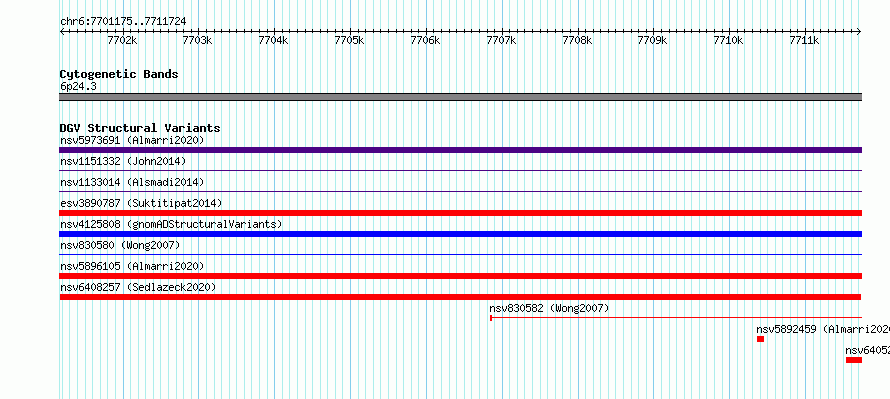Image resolution: width=890 pixels, height=399 pixels.
Task: Click the 6p24.3 band label
Action: tap(78, 86)
